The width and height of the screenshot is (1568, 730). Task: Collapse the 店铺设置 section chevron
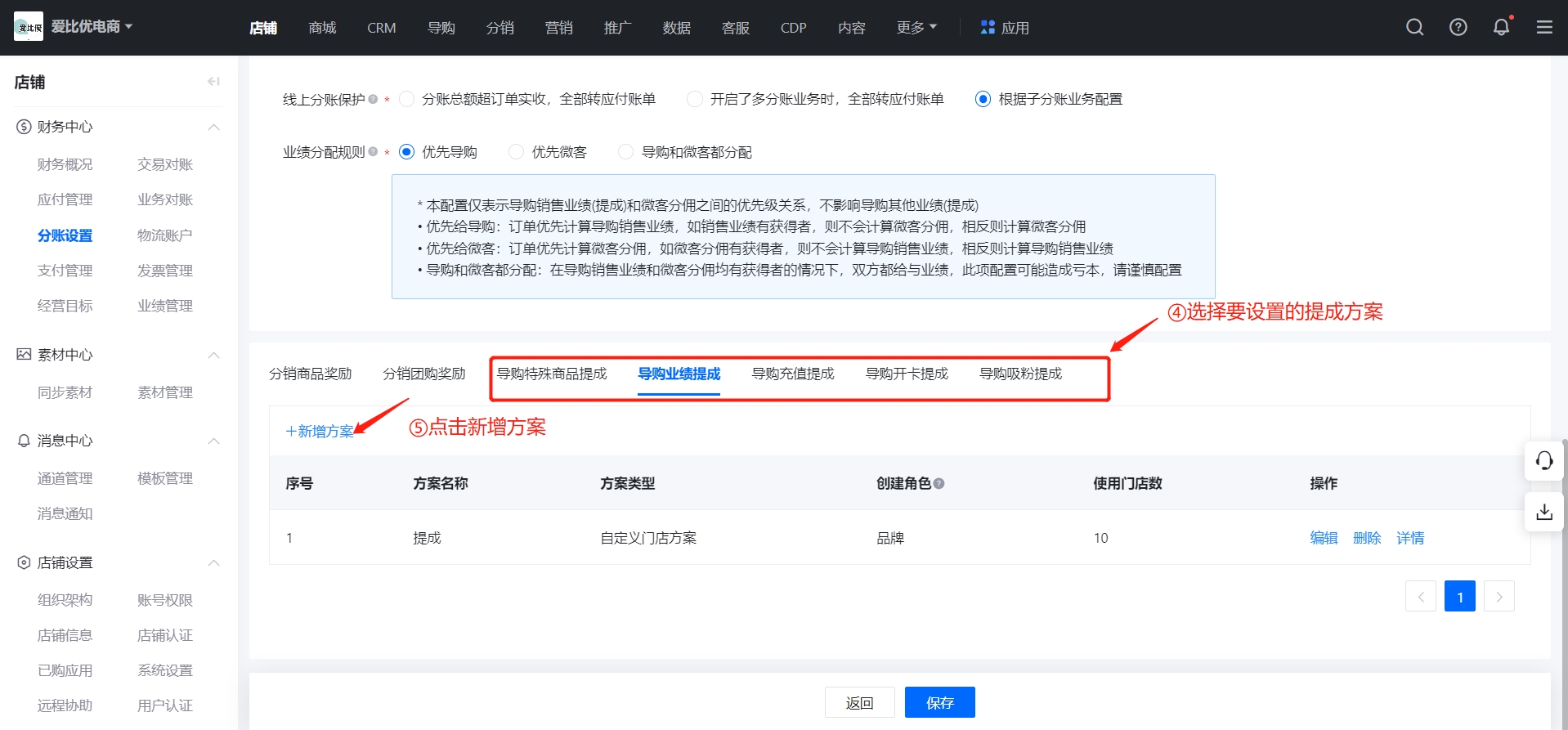click(213, 562)
